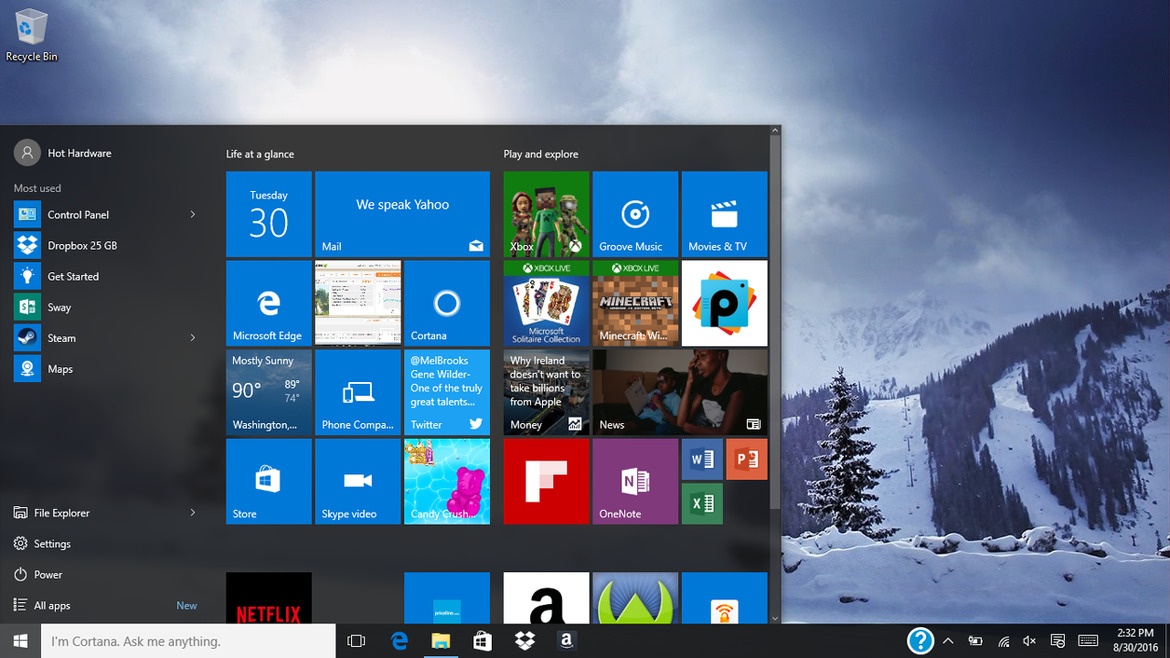Open the Mail tile

click(x=402, y=214)
